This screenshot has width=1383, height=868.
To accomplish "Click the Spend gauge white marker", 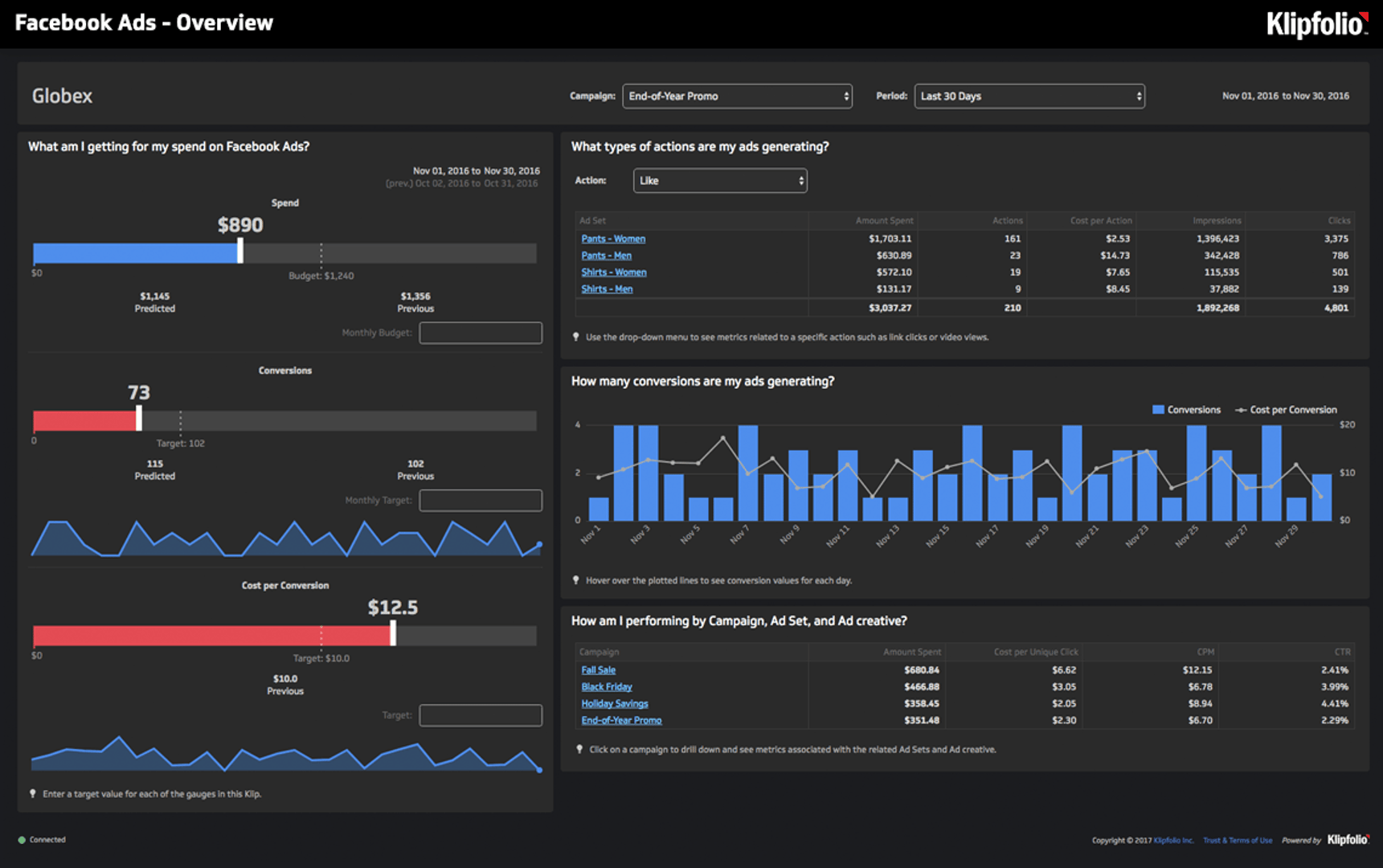I will point(240,252).
